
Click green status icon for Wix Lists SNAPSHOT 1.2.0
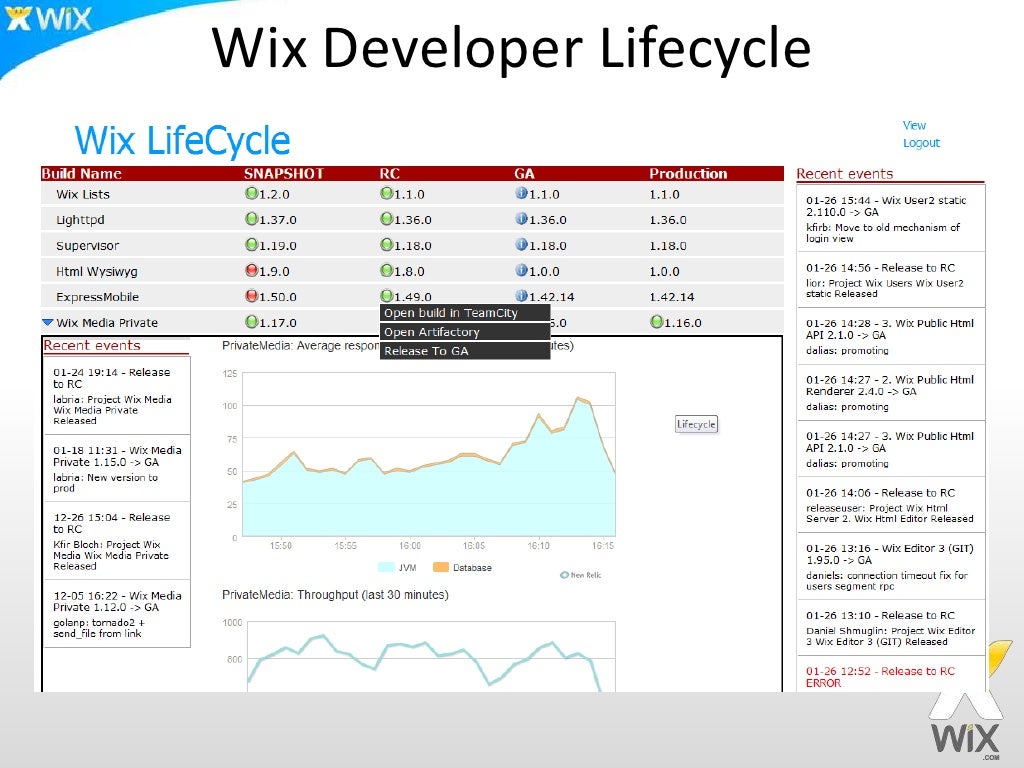(251, 193)
